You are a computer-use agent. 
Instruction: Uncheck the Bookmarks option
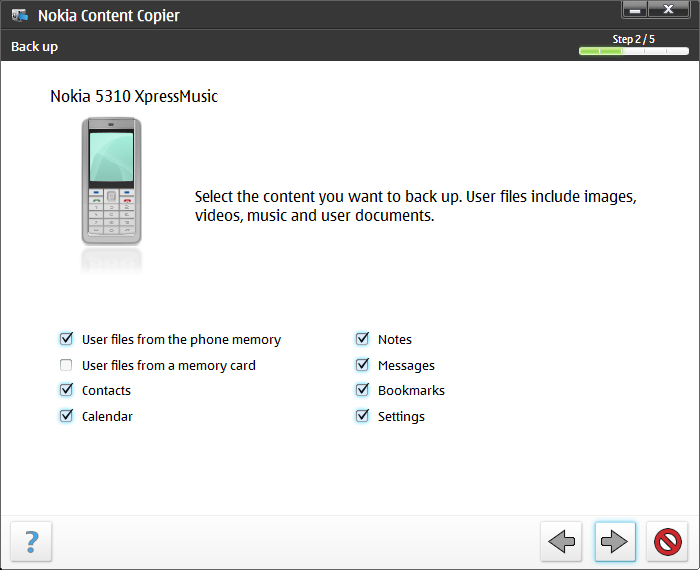[362, 390]
